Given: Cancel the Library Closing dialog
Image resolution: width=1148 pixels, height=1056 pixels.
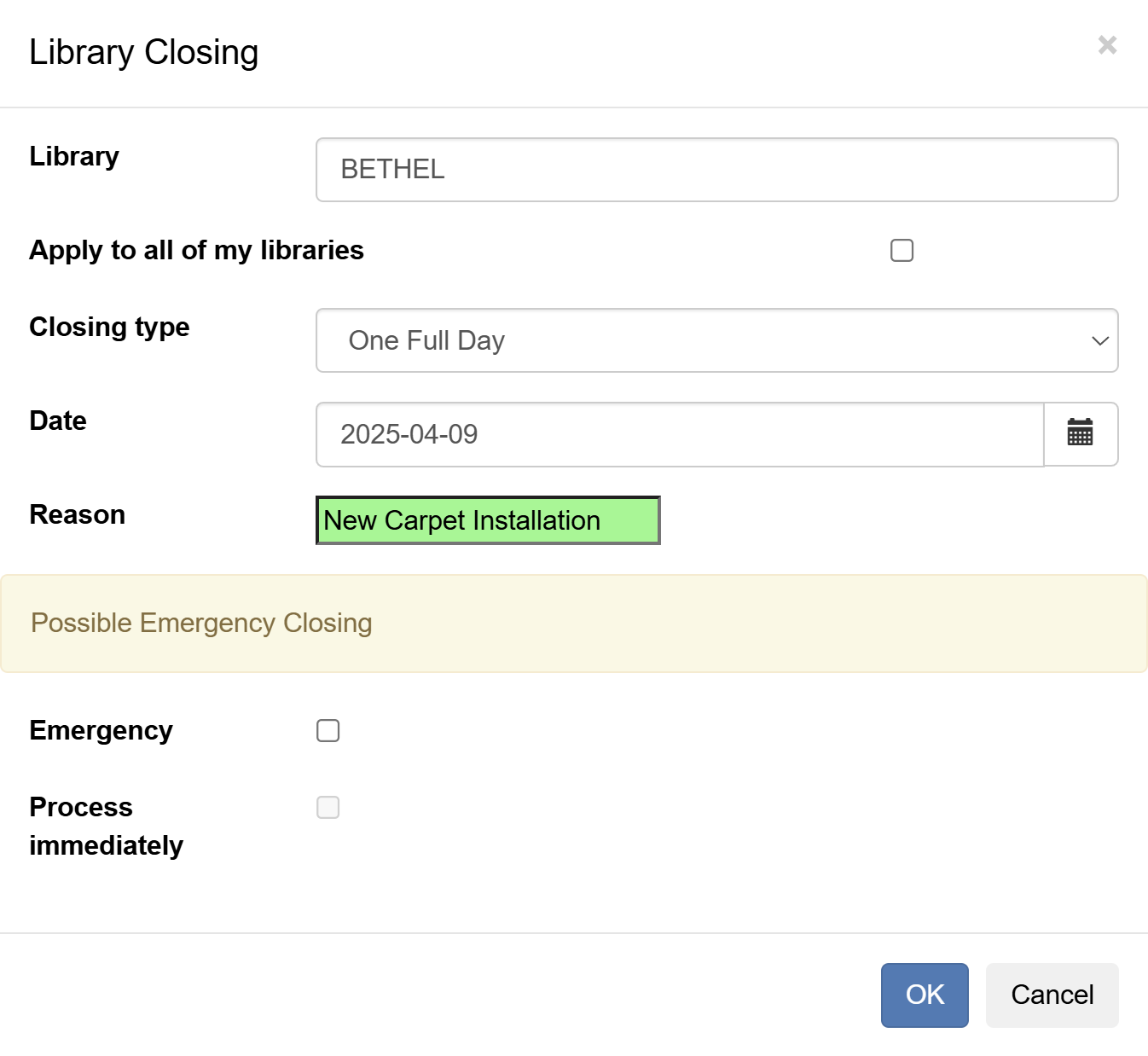Looking at the screenshot, I should (1052, 995).
